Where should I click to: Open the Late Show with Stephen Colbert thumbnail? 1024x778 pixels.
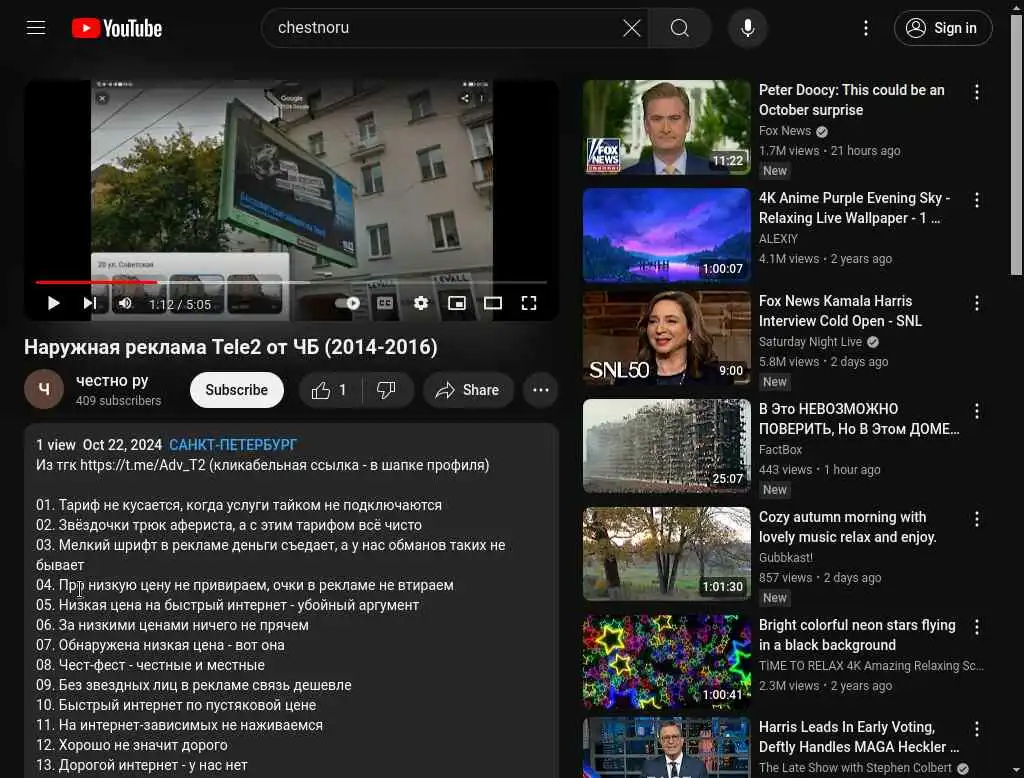tap(667, 748)
